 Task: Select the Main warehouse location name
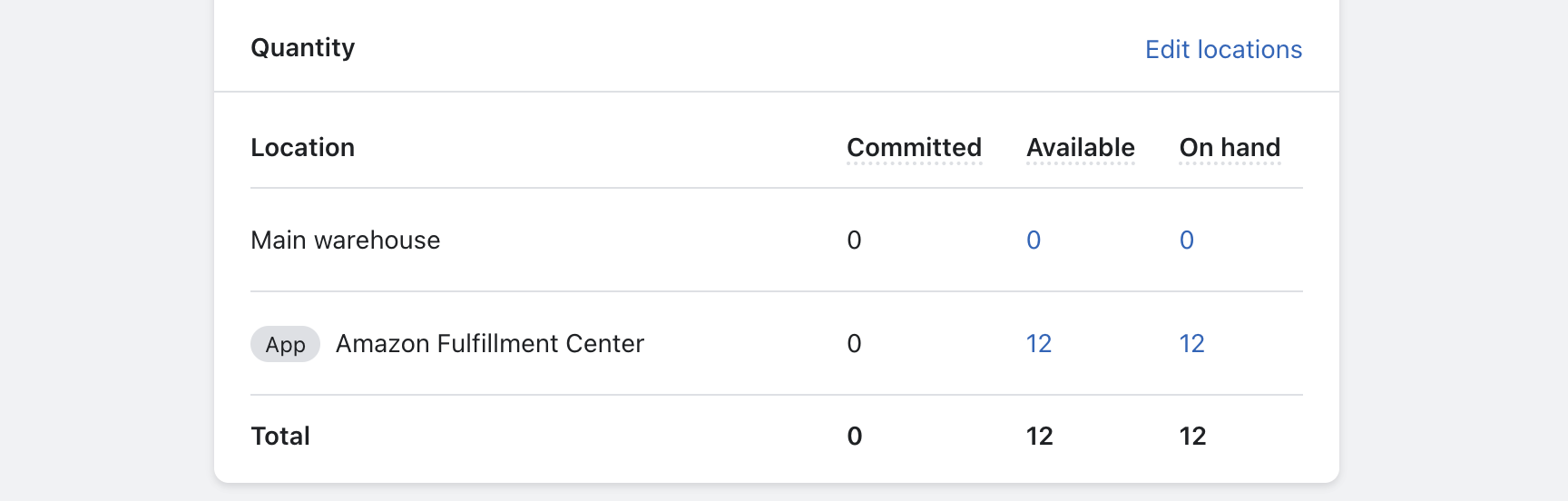pos(345,241)
